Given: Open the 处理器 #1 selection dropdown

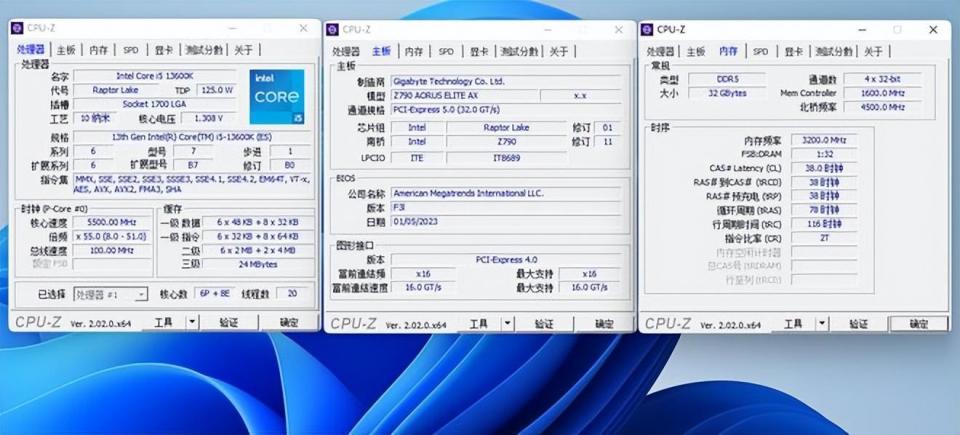Looking at the screenshot, I should coord(111,294).
